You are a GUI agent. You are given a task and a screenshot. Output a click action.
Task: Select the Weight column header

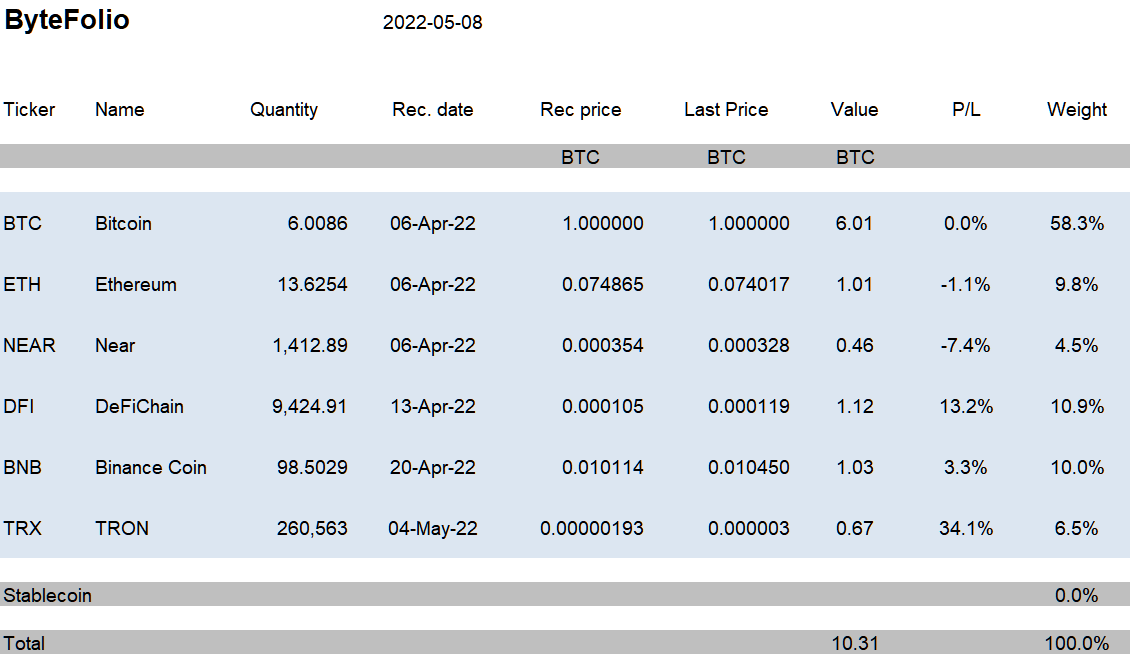point(1077,110)
